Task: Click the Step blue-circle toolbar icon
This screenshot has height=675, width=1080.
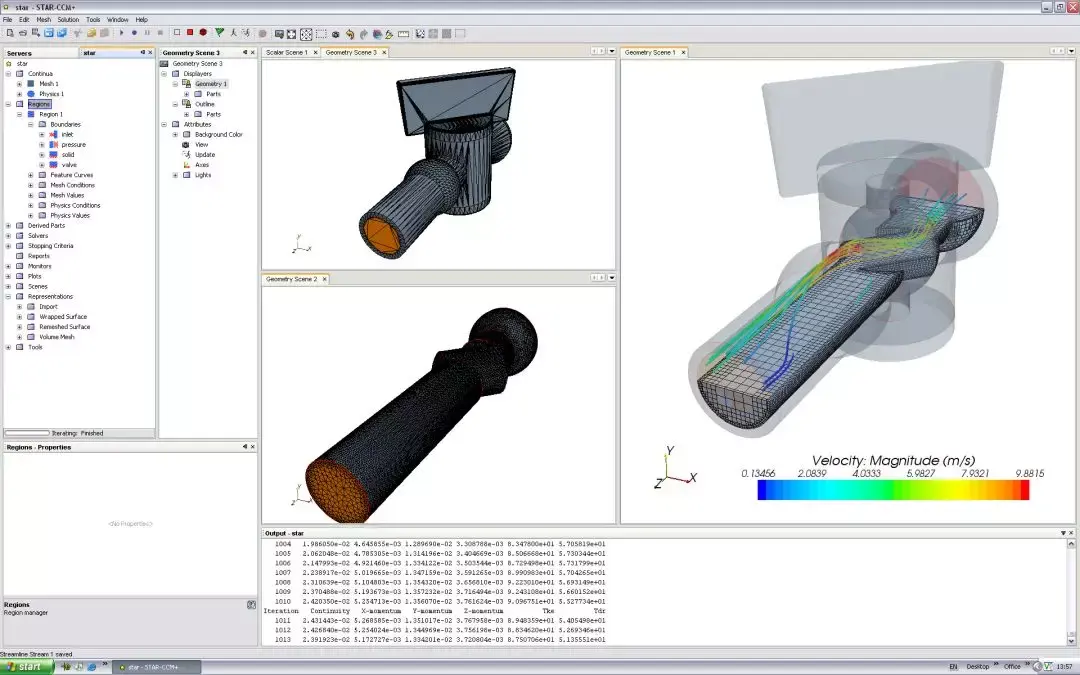Action: tap(134, 32)
